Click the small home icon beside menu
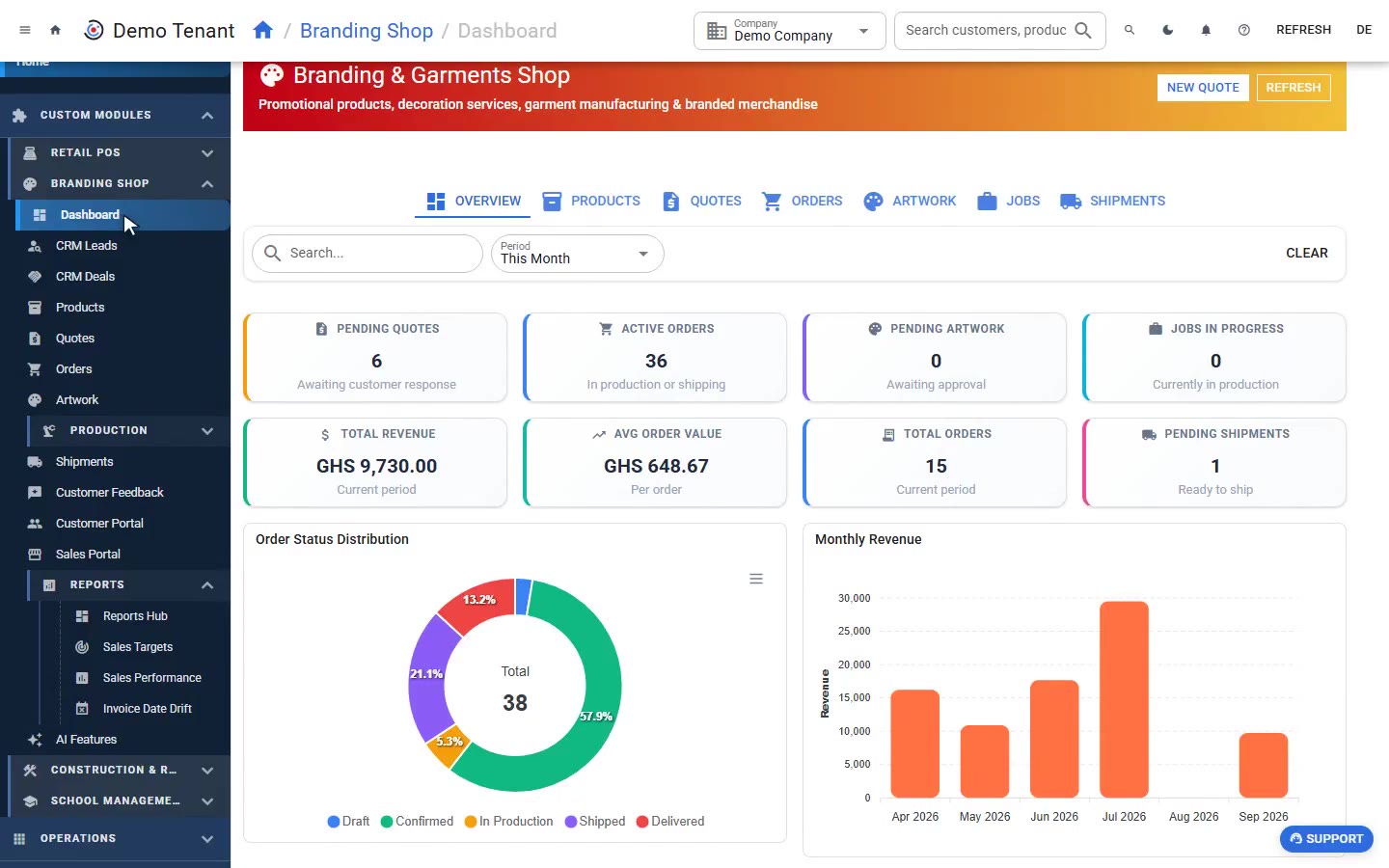Screen dimensions: 1389x868 pyautogui.click(x=55, y=30)
